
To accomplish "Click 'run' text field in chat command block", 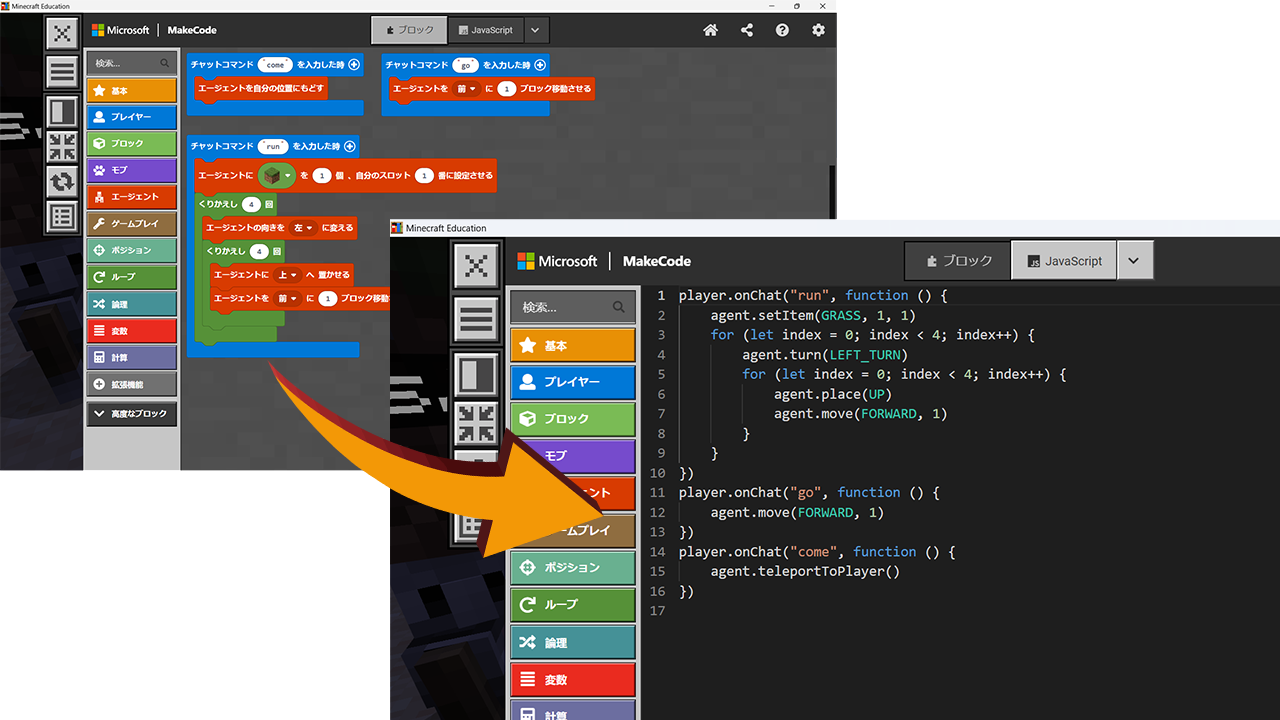I will coord(273,146).
